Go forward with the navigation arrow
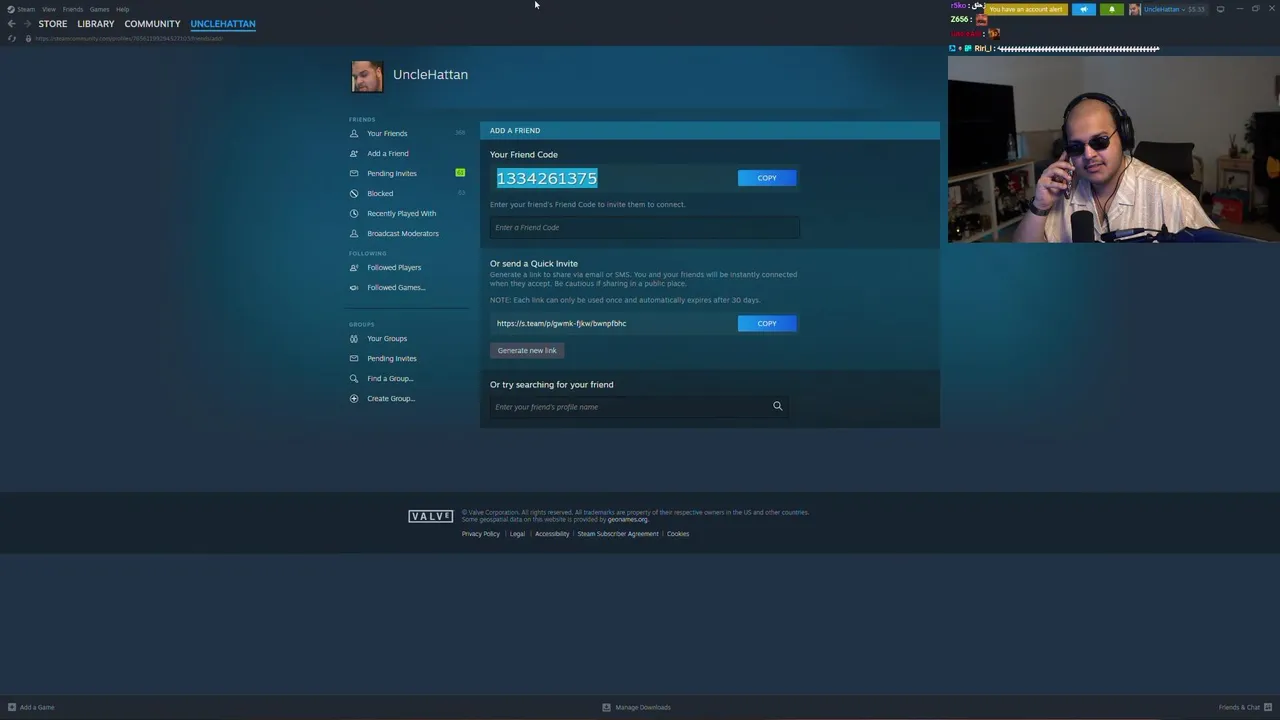The height and width of the screenshot is (720, 1280). [x=27, y=24]
